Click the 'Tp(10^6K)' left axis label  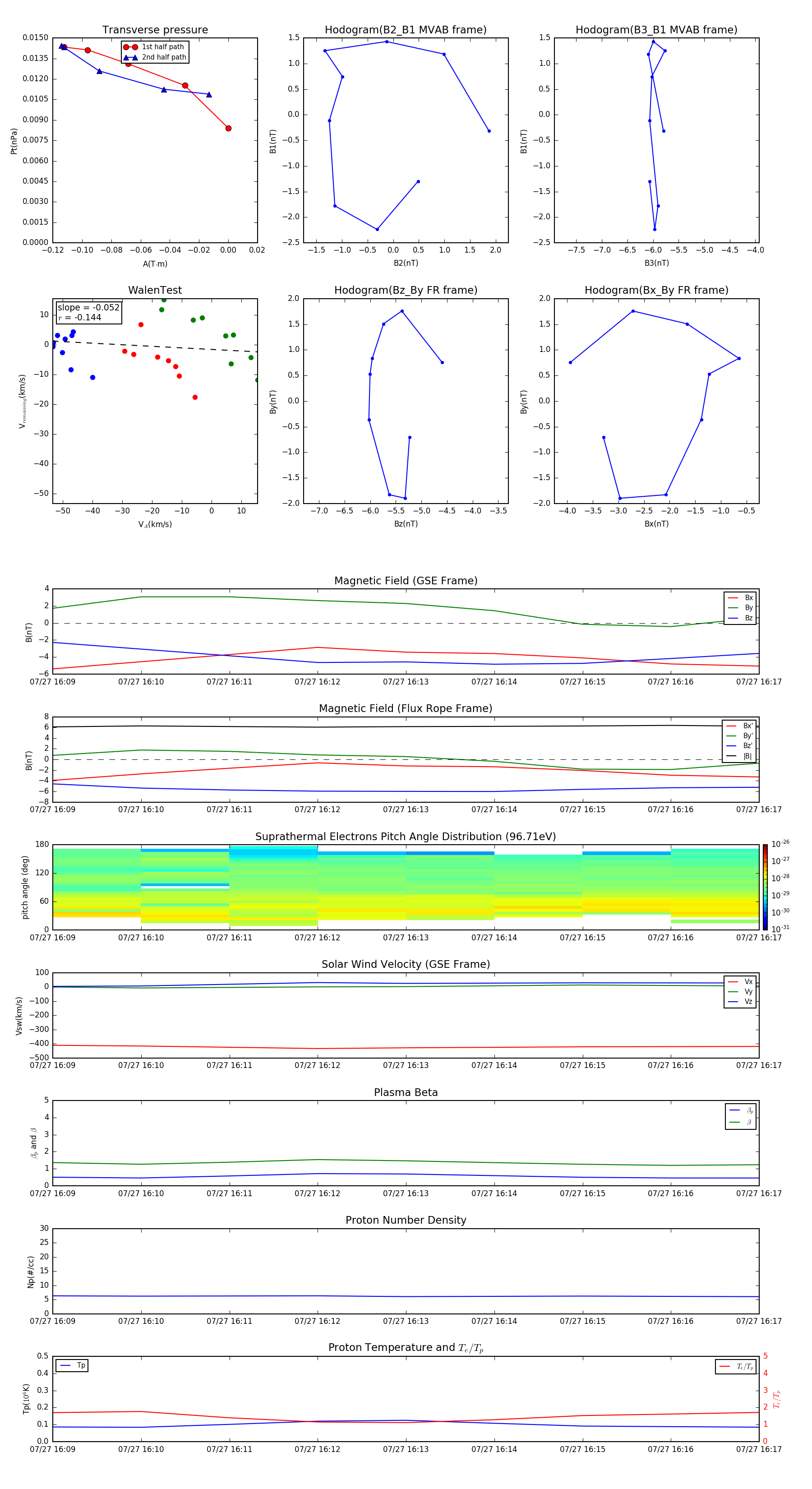[x=25, y=1399]
